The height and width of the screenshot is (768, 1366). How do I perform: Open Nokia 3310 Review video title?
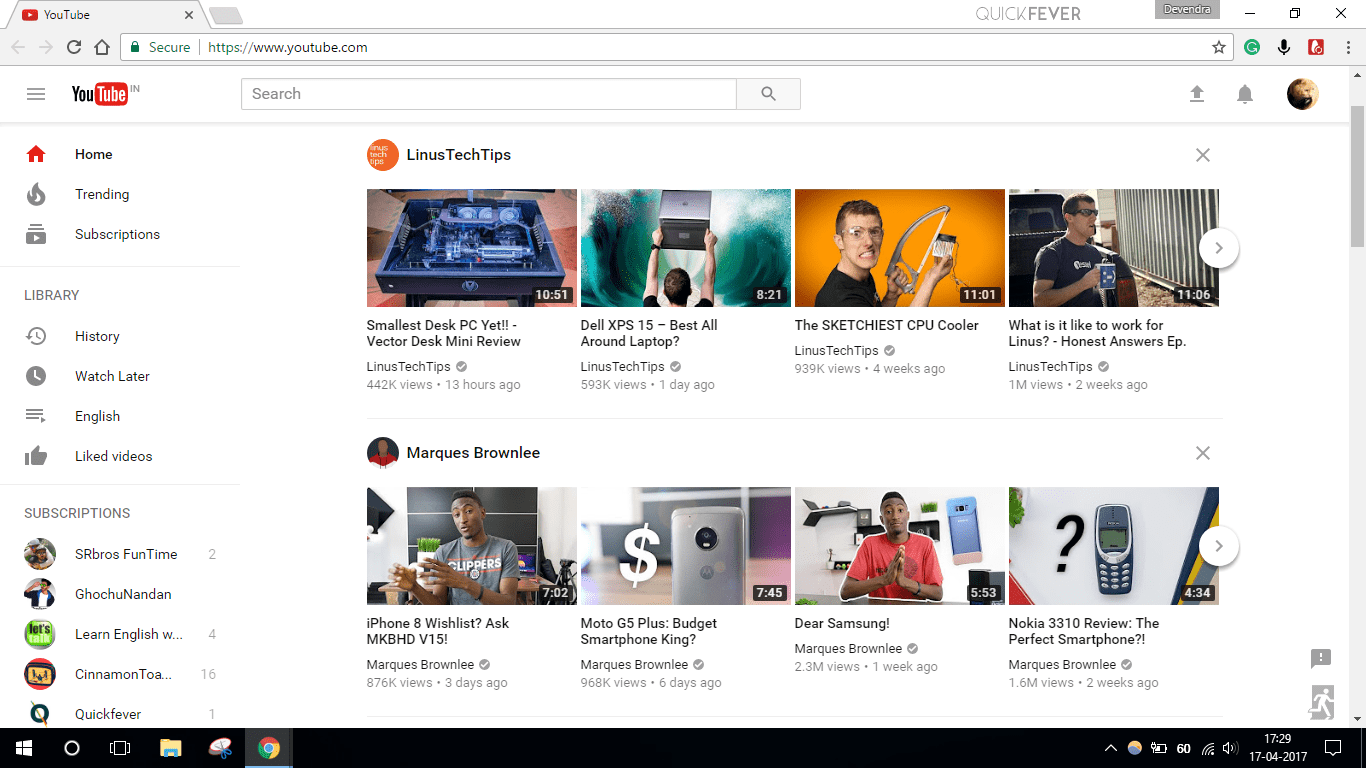click(x=1084, y=631)
